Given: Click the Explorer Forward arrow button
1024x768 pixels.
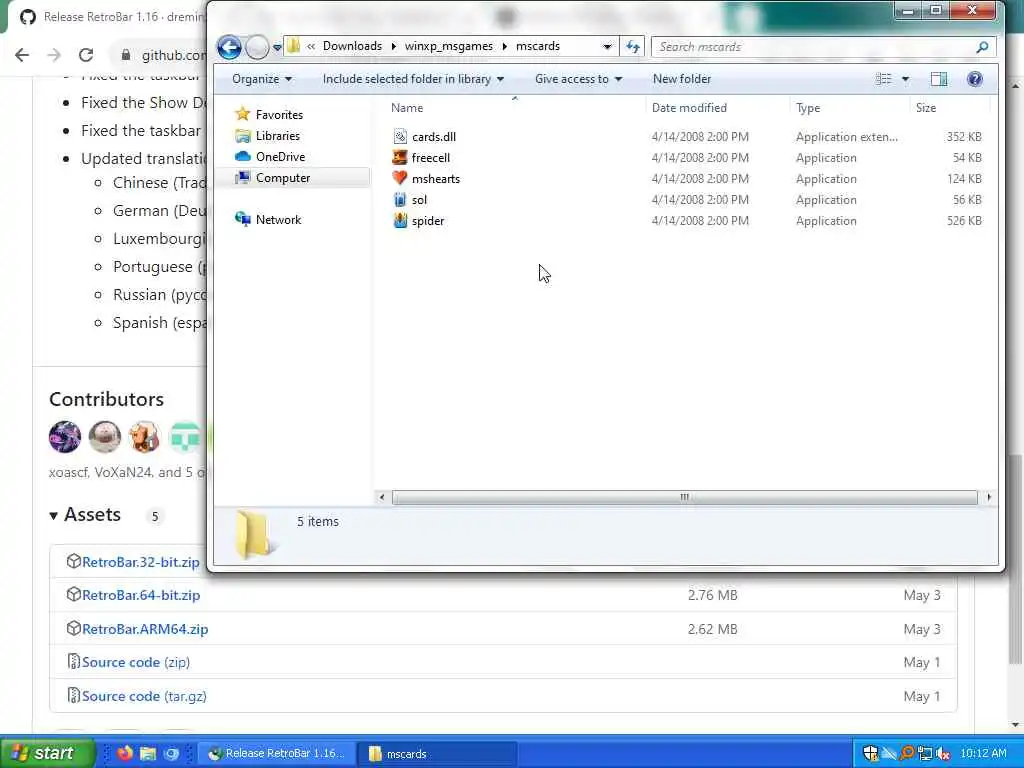Looking at the screenshot, I should pos(257,47).
